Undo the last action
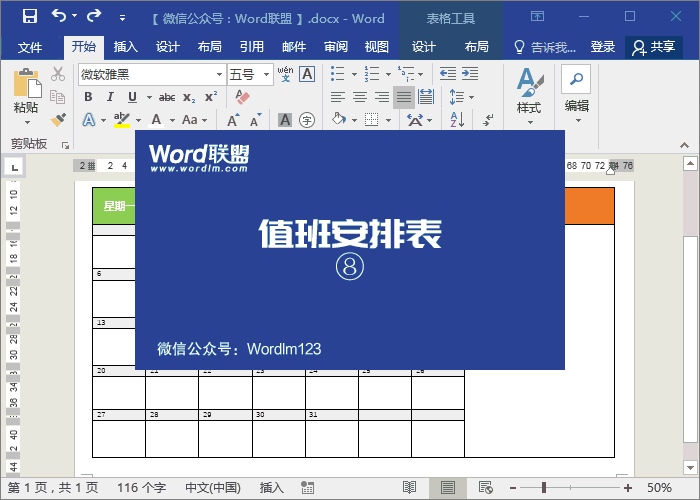This screenshot has height=500, width=700. 59,16
